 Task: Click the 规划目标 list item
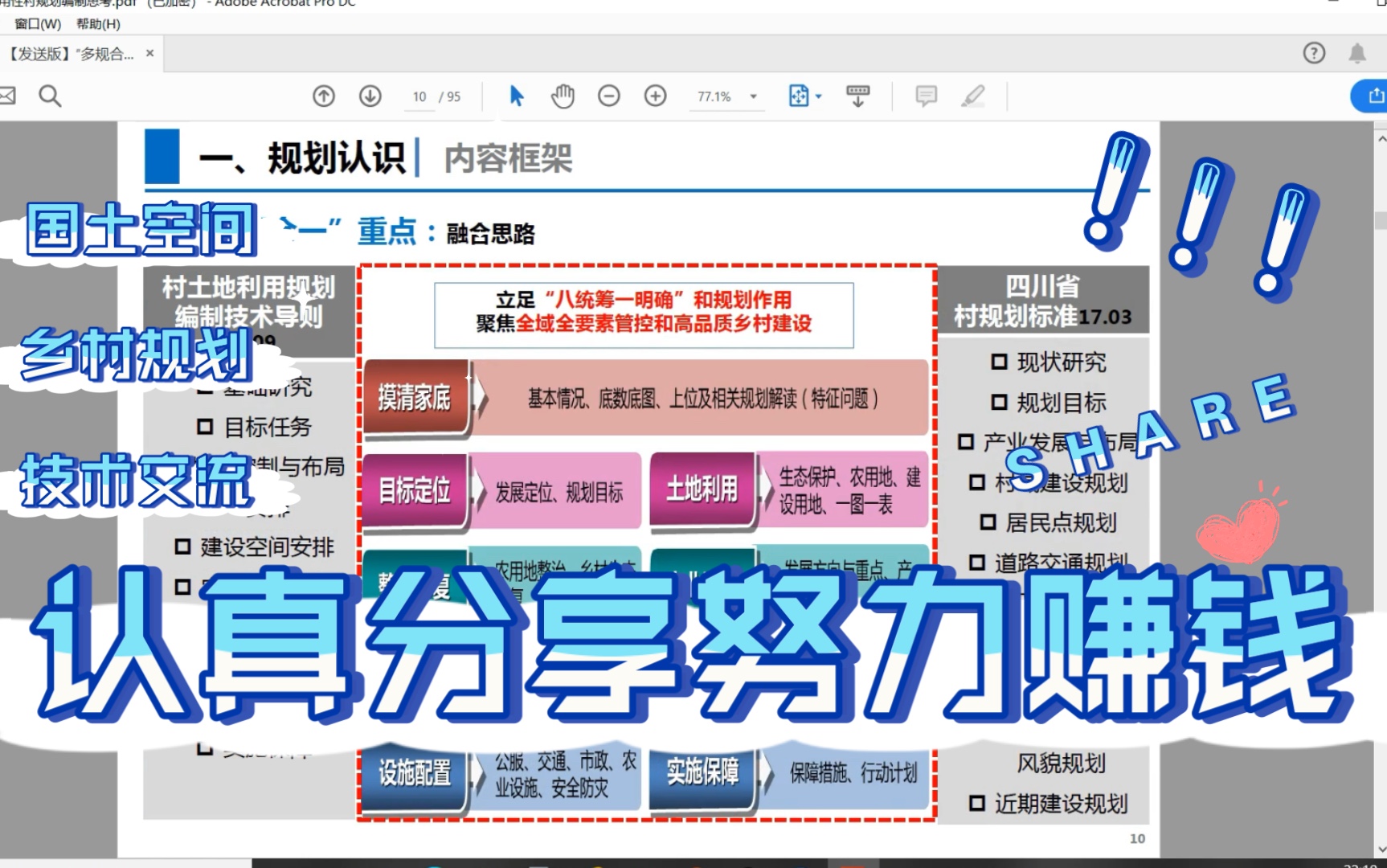click(1049, 403)
